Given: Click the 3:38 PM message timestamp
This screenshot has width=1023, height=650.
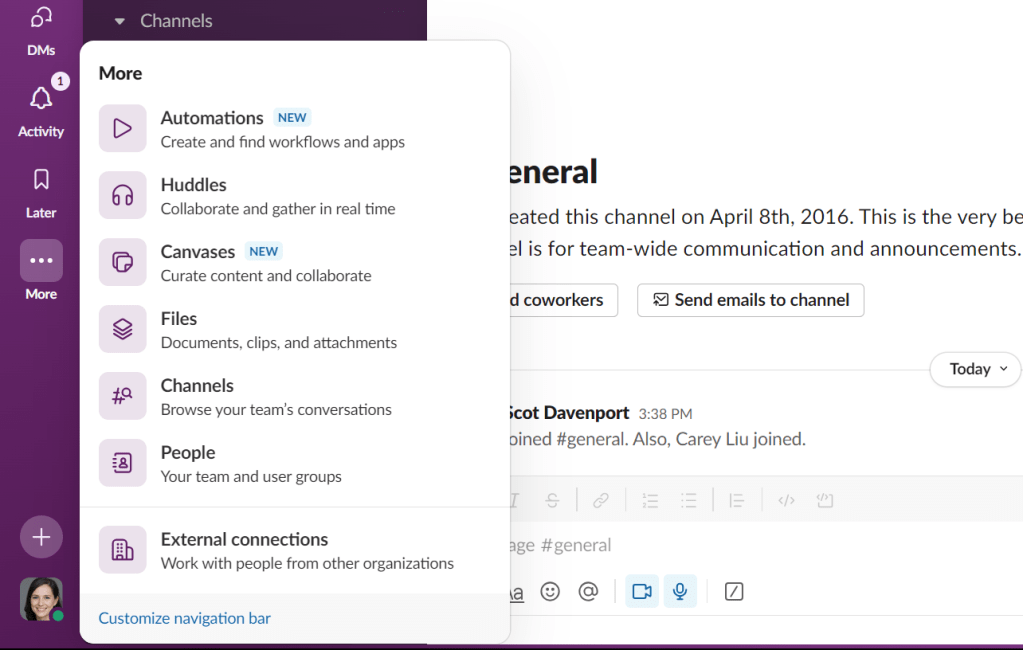Looking at the screenshot, I should click(665, 414).
